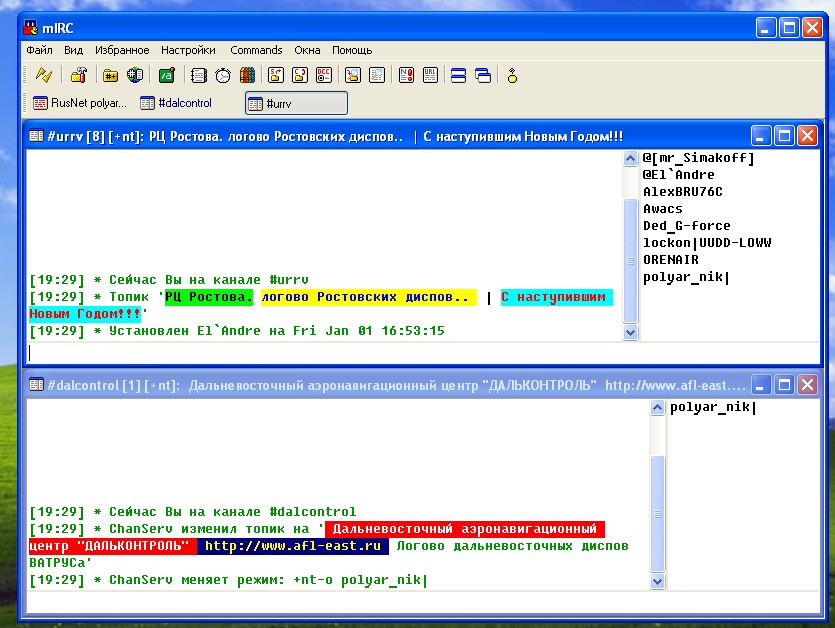The height and width of the screenshot is (628, 835).
Task: Click the Timer stopwatch toolbar icon
Action: click(223, 75)
